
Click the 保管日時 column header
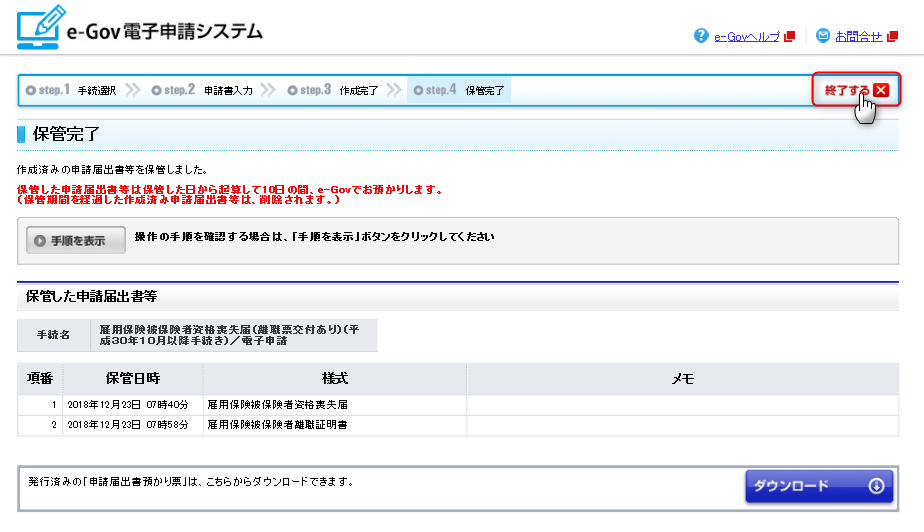coord(133,379)
